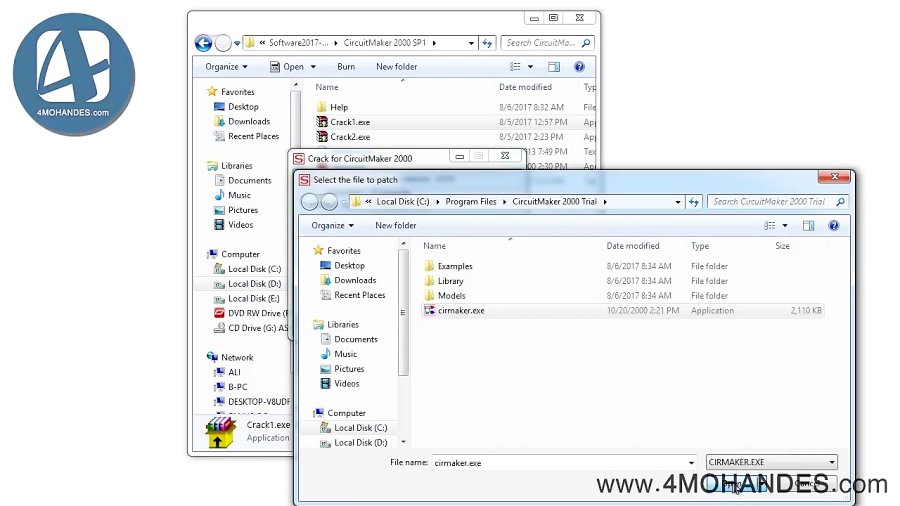
Task: Select Crack2.exe in Explorer file list
Action: coord(350,137)
